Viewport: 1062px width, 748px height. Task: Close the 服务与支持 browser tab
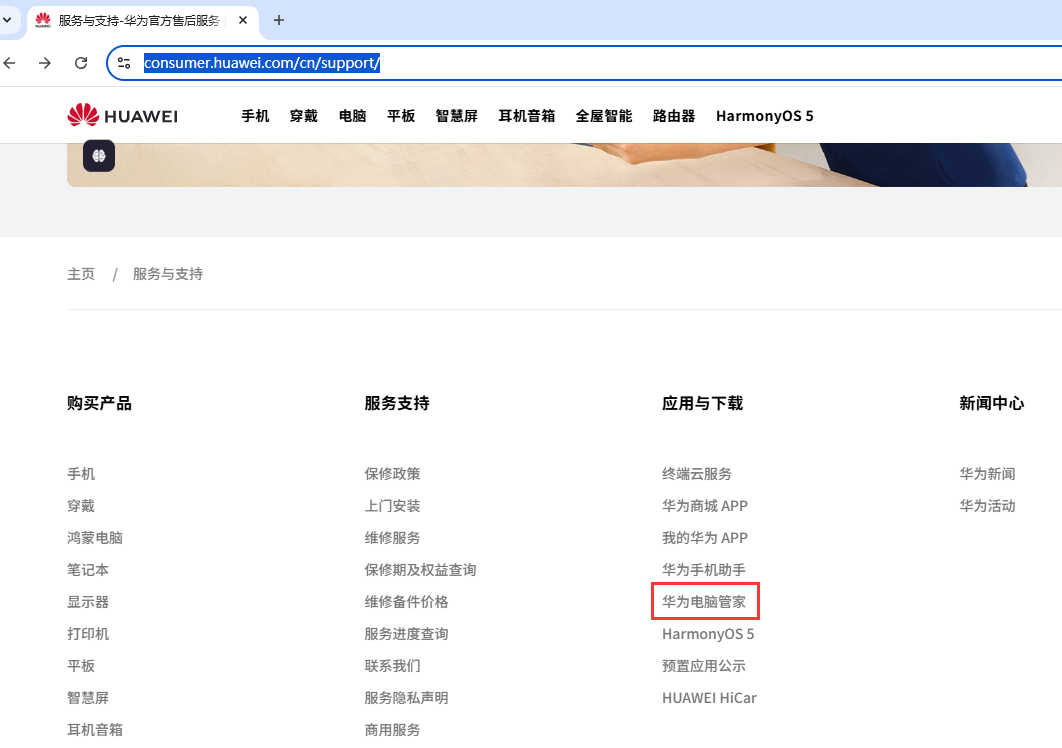pyautogui.click(x=243, y=20)
